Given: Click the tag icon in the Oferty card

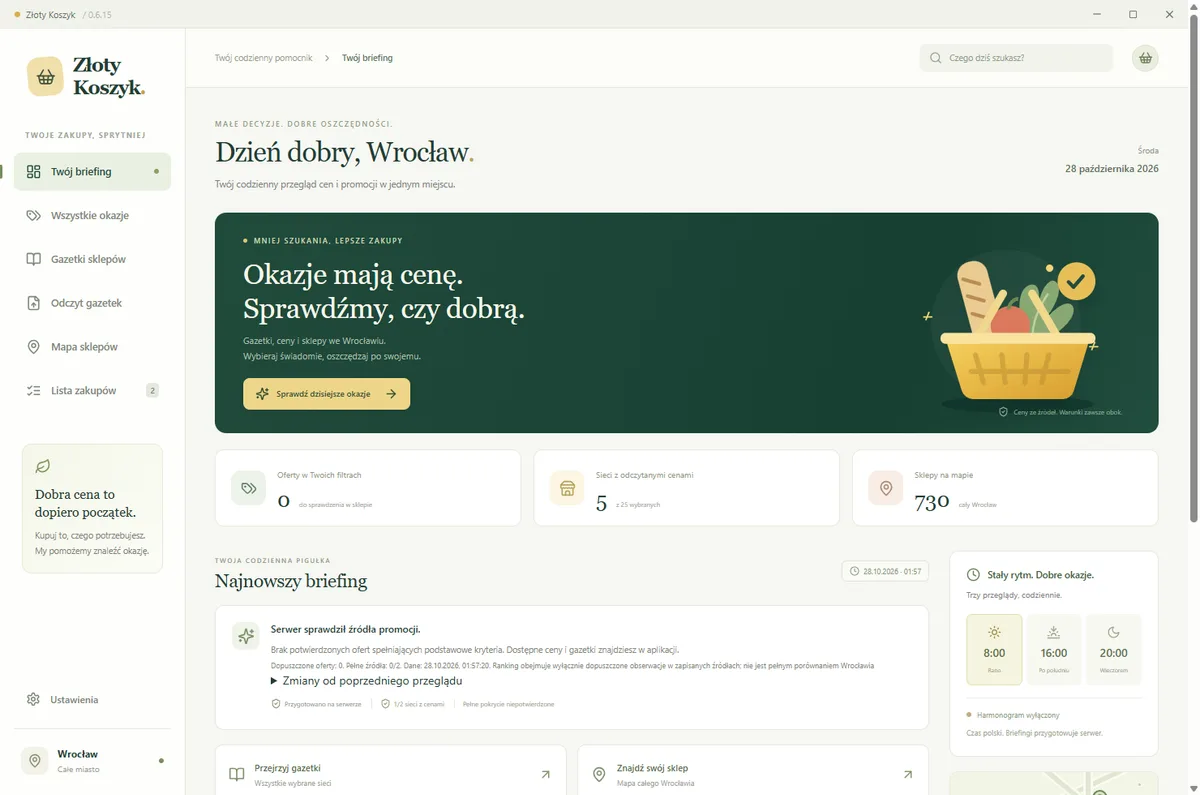Looking at the screenshot, I should [248, 488].
